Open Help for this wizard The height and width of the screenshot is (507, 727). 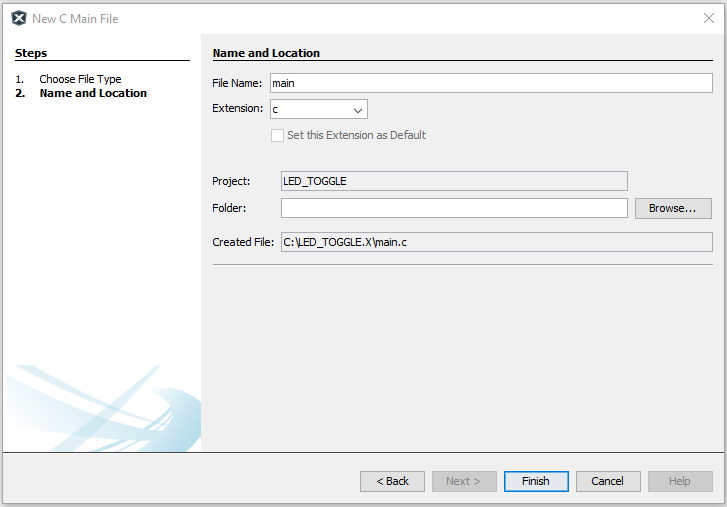(679, 481)
